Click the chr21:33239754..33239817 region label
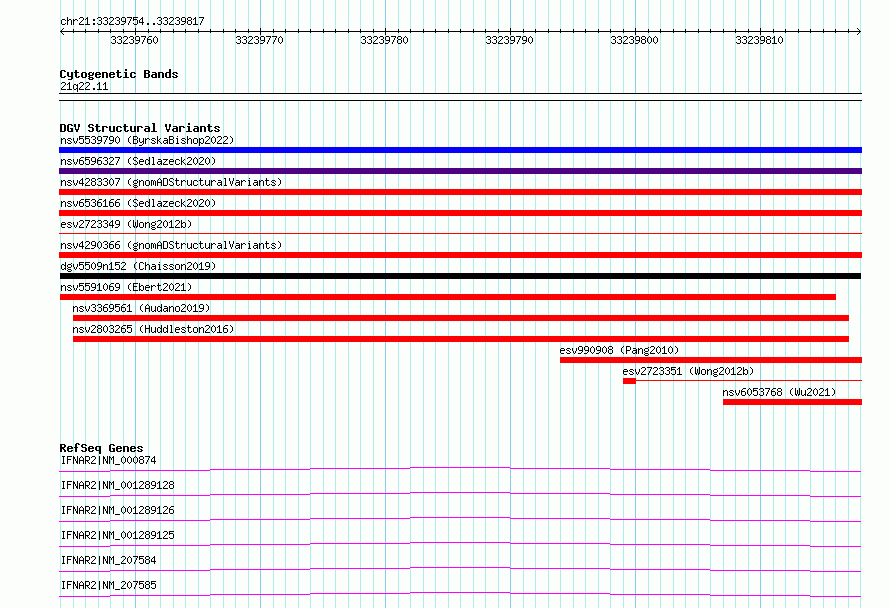890x608 pixels. 132,21
